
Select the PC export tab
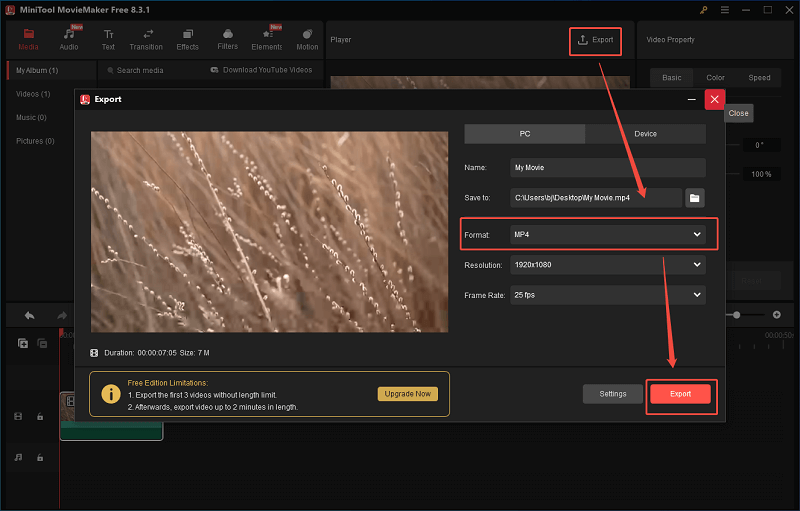525,134
